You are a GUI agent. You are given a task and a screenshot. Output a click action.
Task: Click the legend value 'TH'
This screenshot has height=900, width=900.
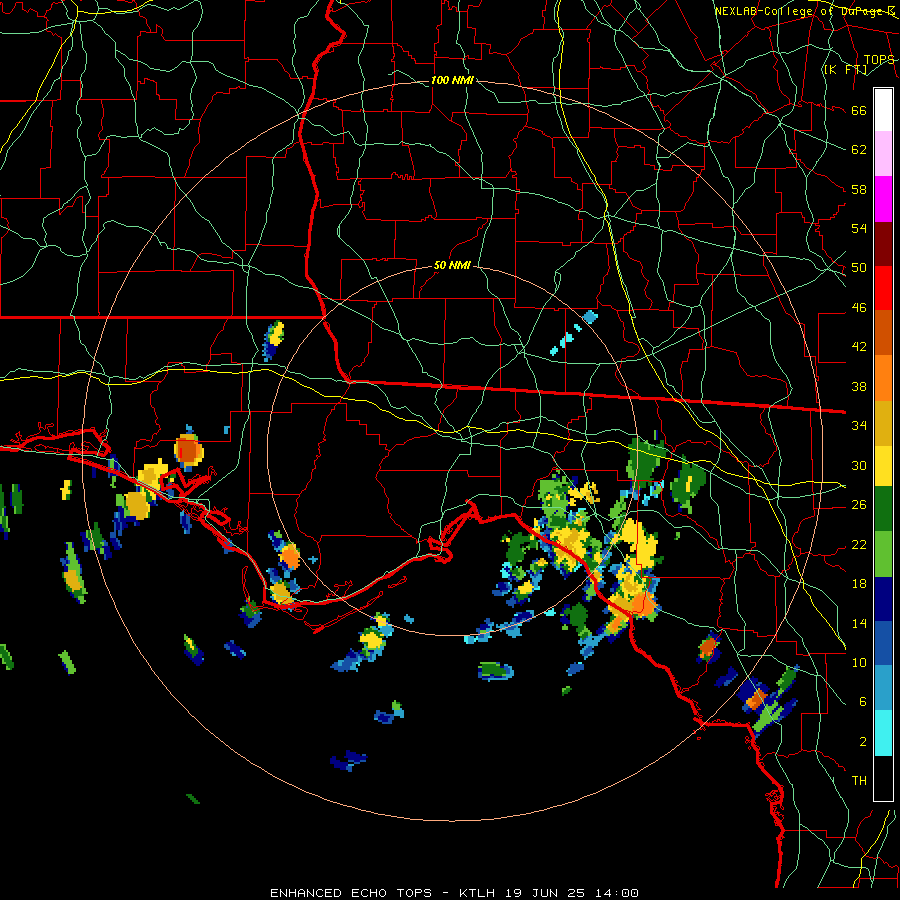[x=859, y=781]
